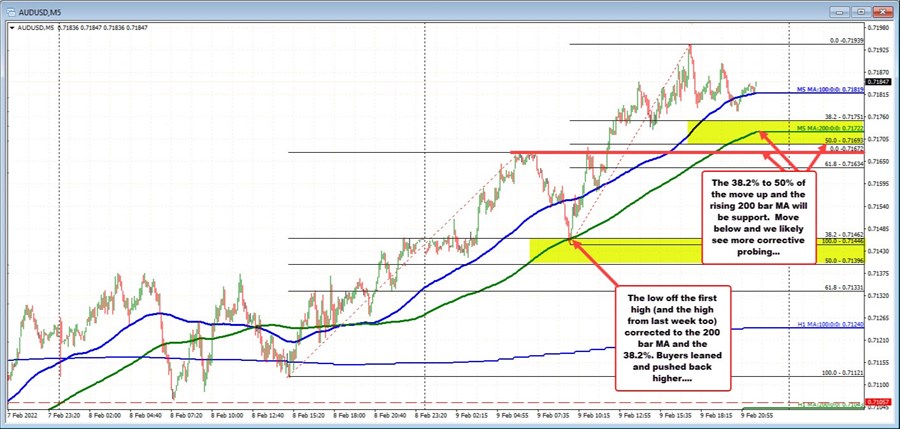Click the 100.0 - 0.71121 Fibonacci base level

pyautogui.click(x=830, y=374)
